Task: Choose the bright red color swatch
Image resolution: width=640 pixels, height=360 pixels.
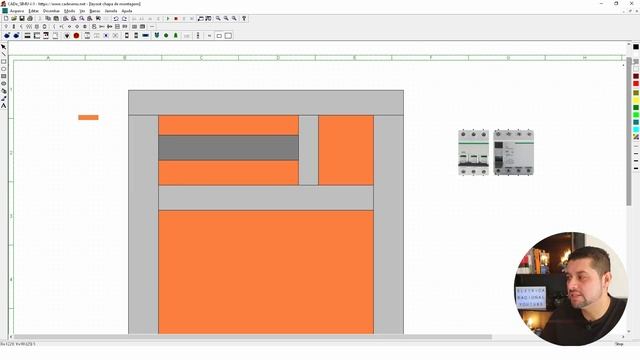Action: [x=636, y=84]
